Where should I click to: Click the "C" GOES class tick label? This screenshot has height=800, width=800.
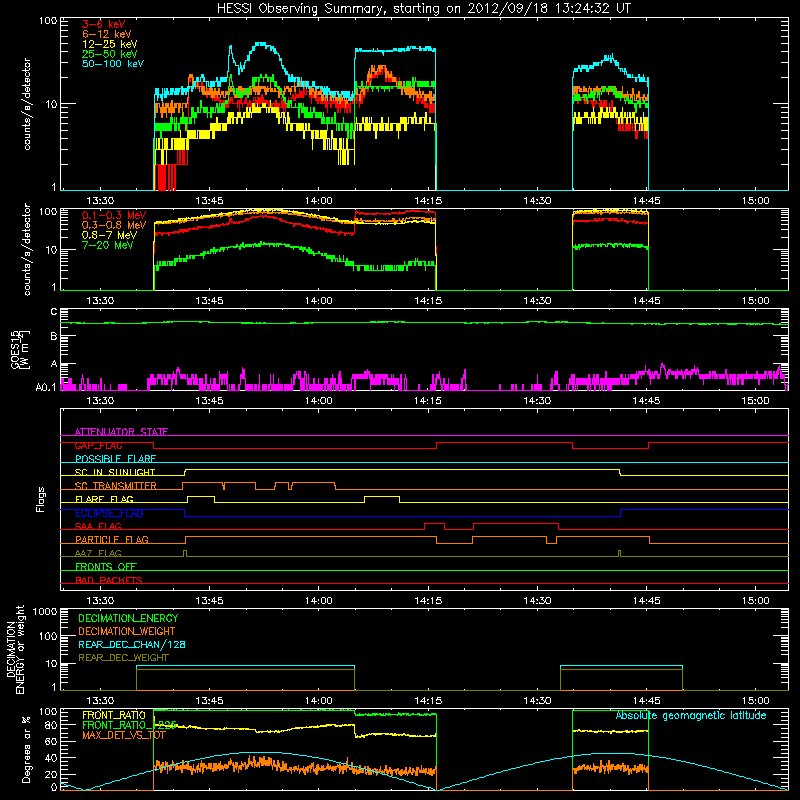54,312
